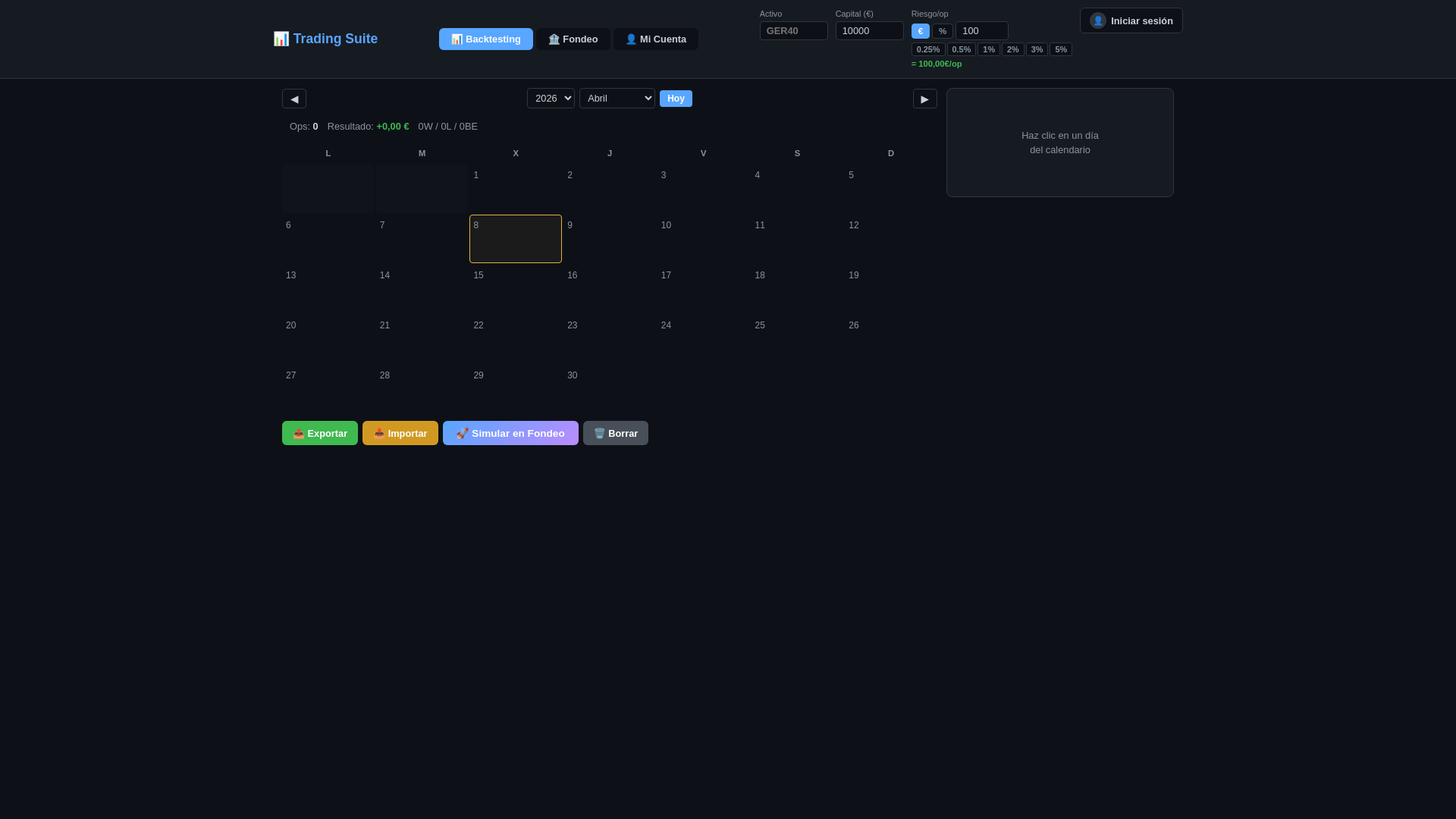Screen dimensions: 1456x819
Task: Go to the Mi Cuenta tab
Action: 656,39
